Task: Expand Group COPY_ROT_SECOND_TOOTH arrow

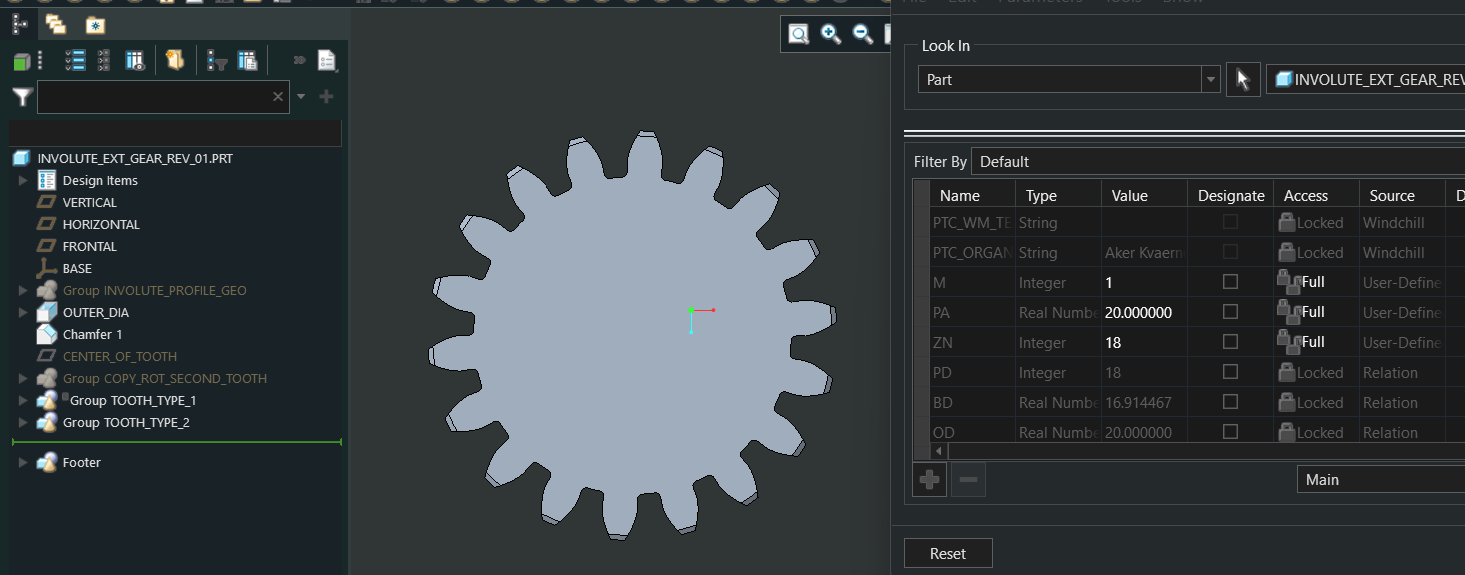Action: 23,378
